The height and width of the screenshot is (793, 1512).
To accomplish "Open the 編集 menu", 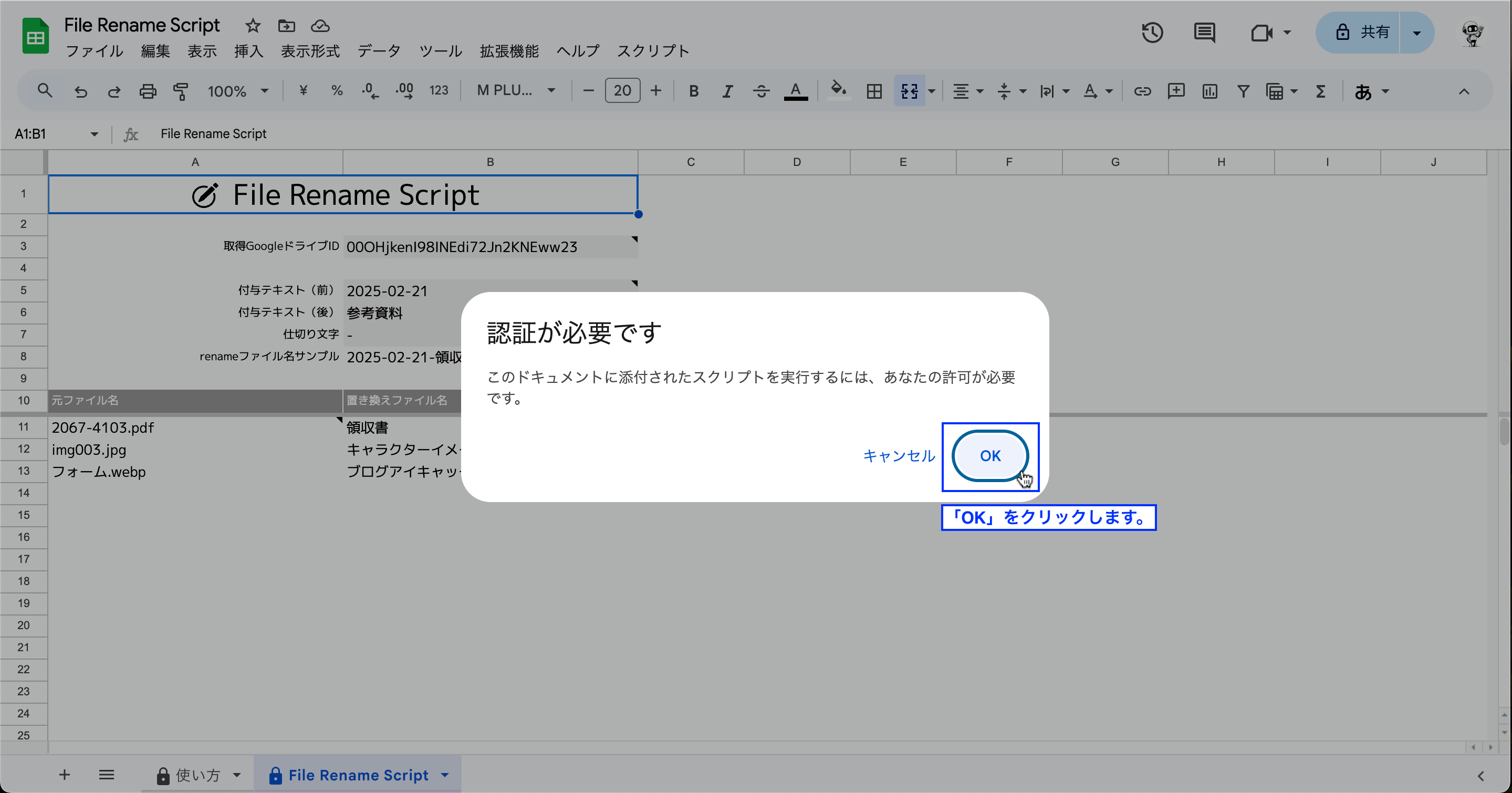I will point(155,51).
